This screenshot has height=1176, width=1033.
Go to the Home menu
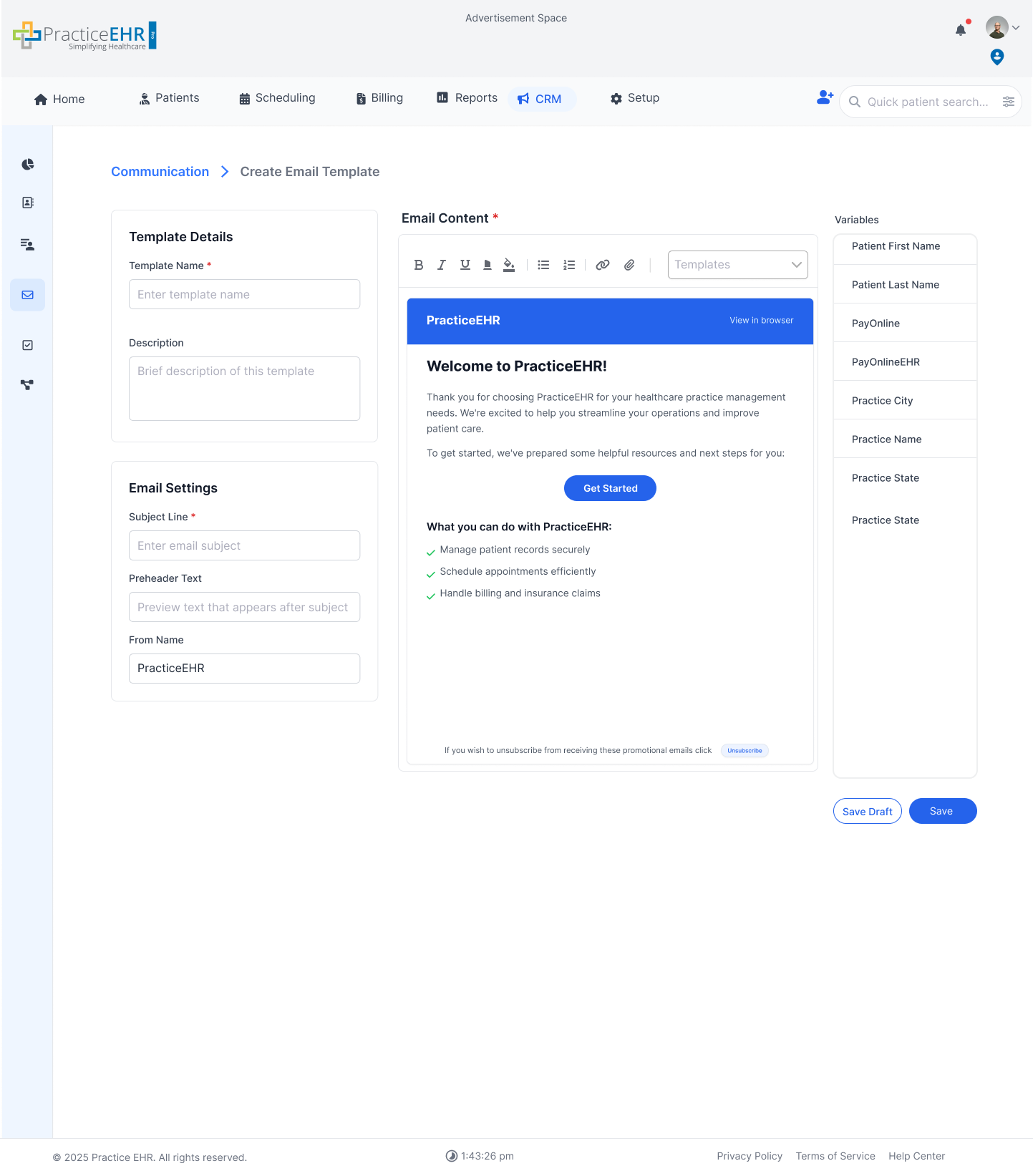(x=59, y=99)
